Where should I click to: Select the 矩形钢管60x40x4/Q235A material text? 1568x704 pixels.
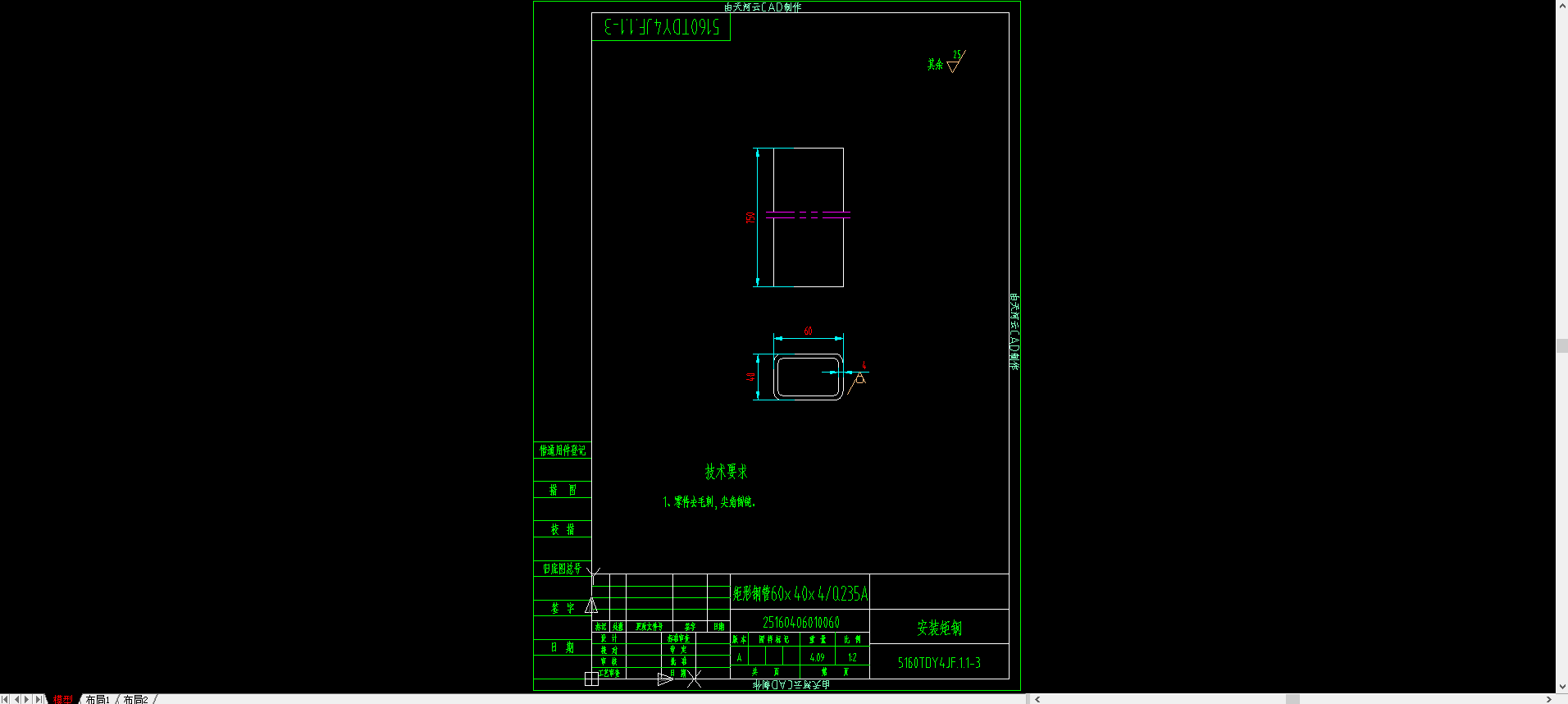click(800, 593)
